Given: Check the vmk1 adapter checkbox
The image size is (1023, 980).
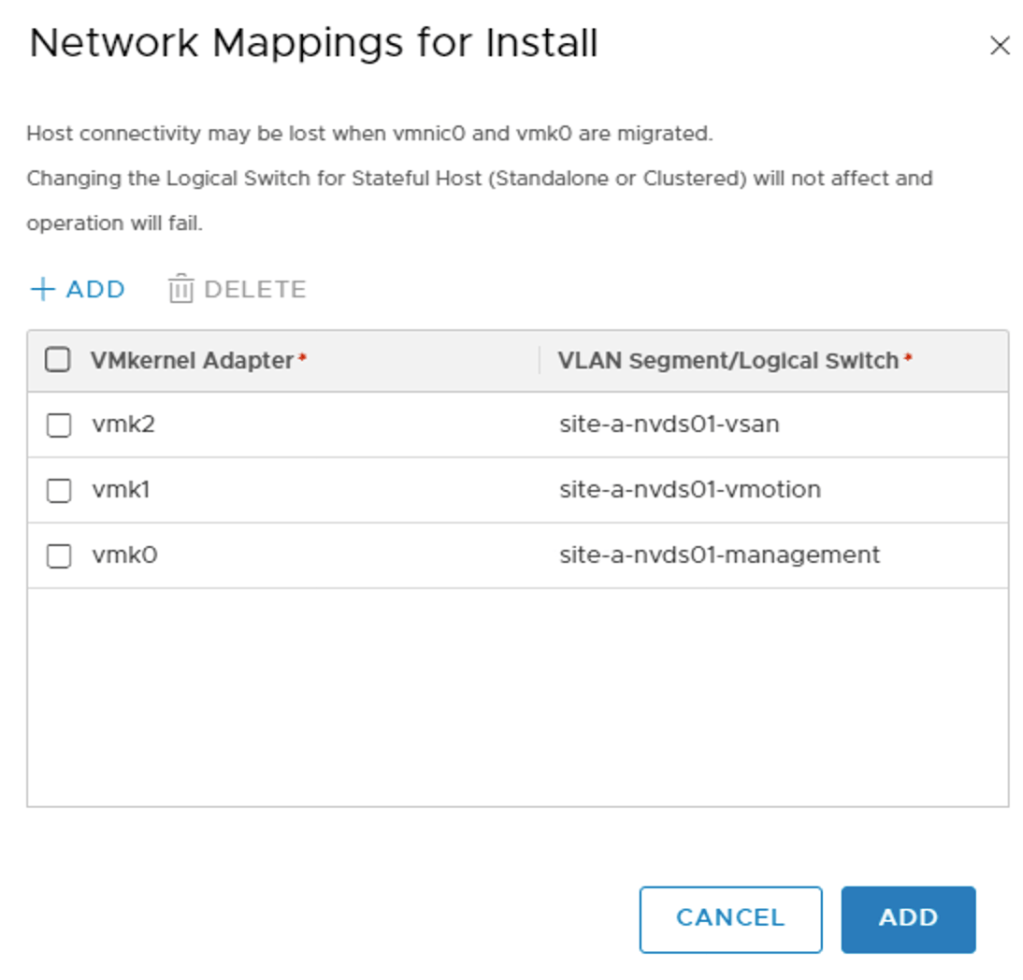Looking at the screenshot, I should click(x=58, y=489).
